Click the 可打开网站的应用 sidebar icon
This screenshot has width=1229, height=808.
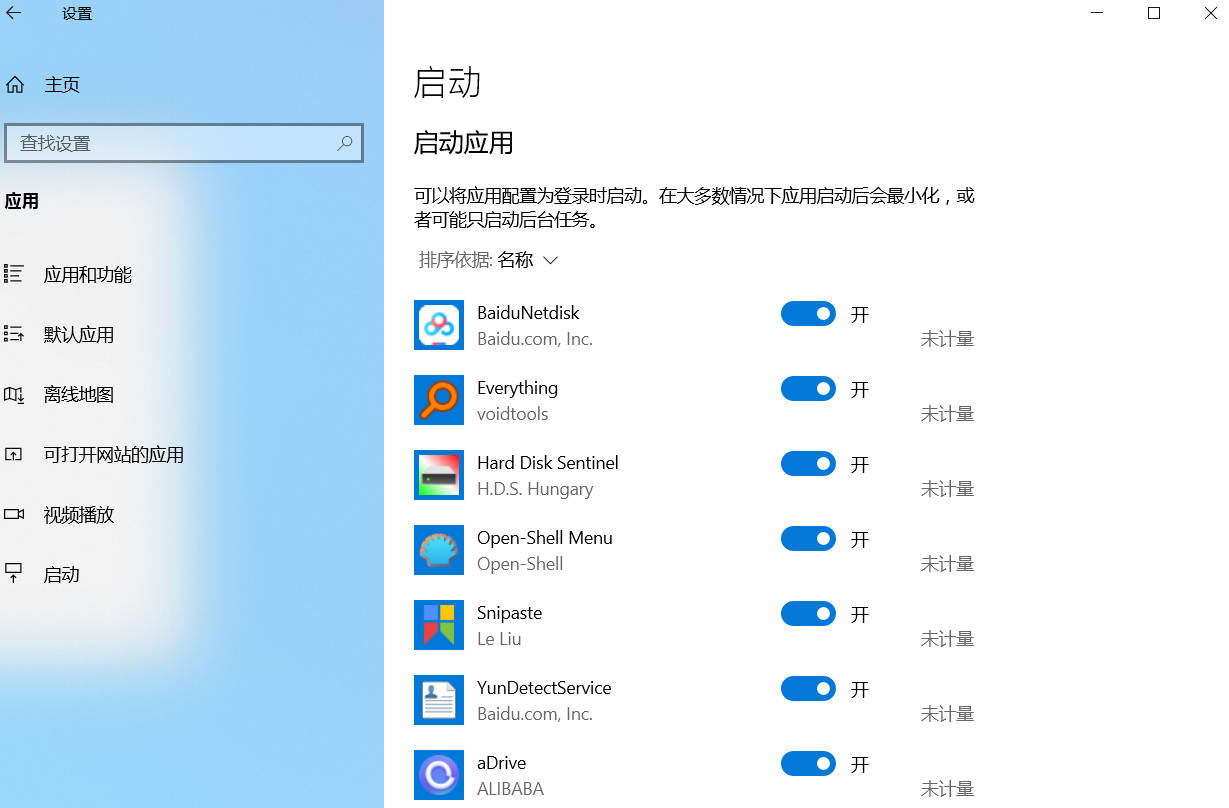(x=14, y=454)
